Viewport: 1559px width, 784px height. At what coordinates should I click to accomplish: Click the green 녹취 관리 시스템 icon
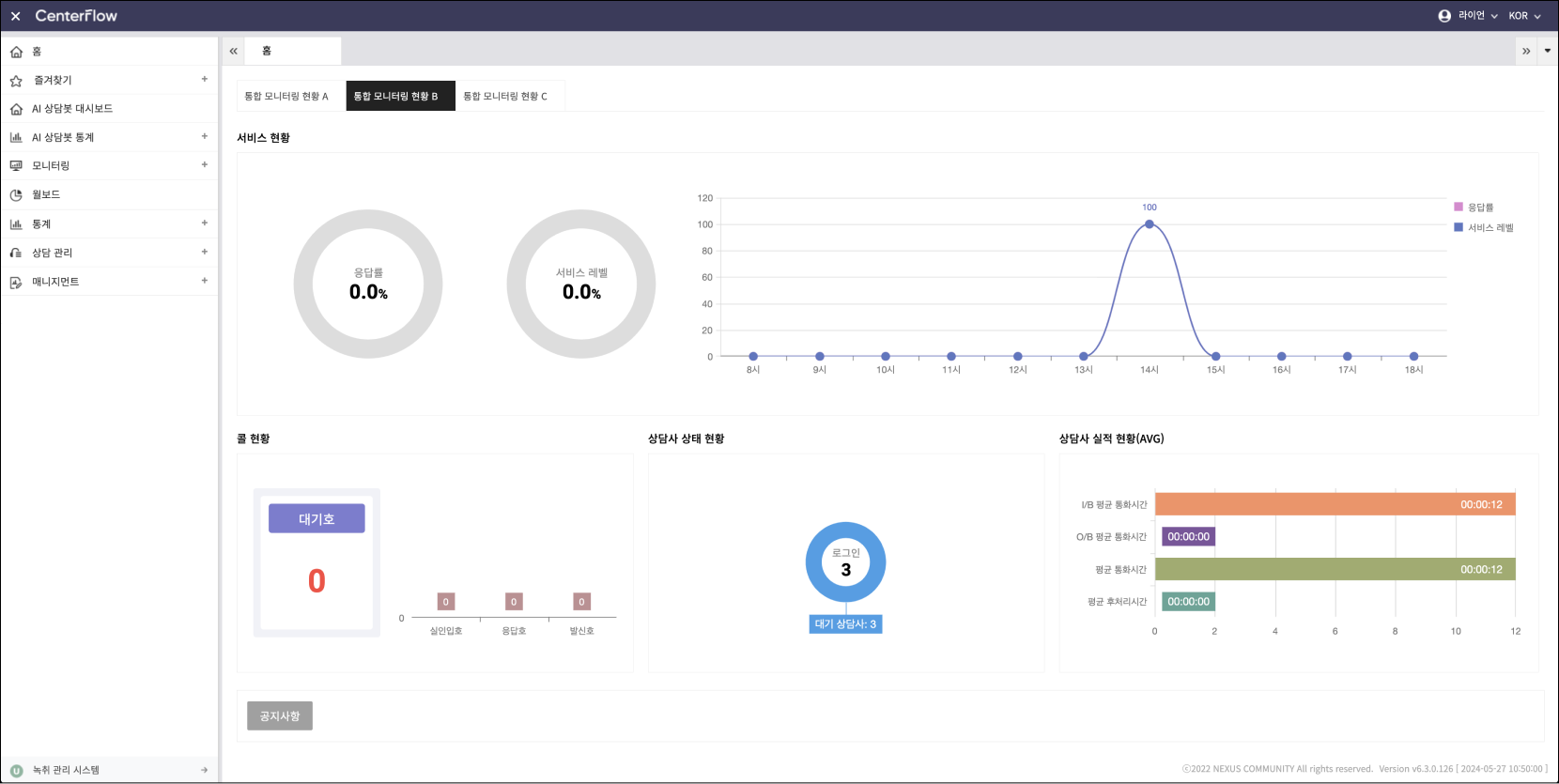(16, 771)
